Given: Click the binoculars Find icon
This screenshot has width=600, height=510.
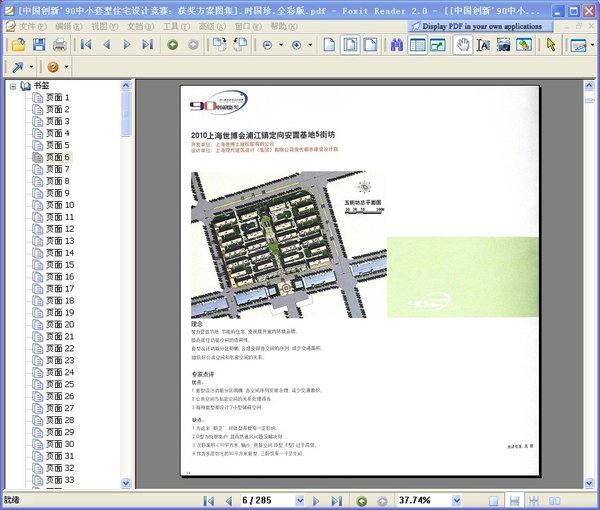Looking at the screenshot, I should (x=396, y=45).
